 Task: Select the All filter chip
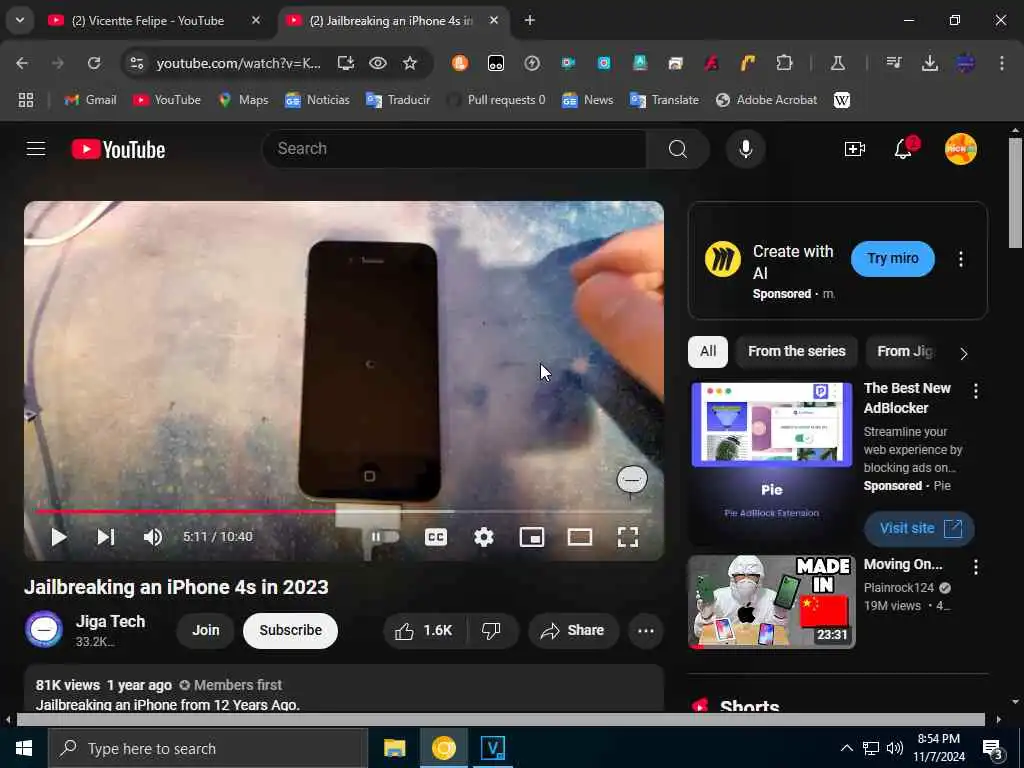point(708,351)
